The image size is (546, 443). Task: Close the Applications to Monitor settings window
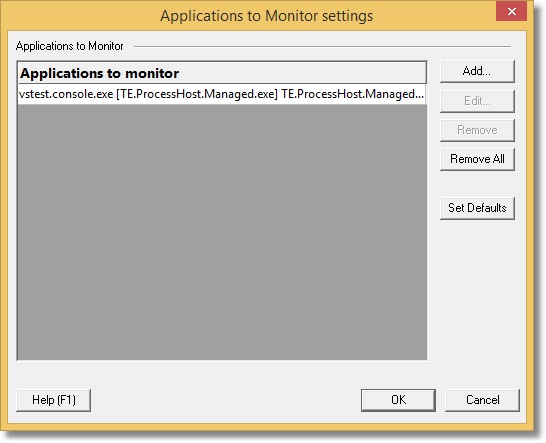click(511, 12)
